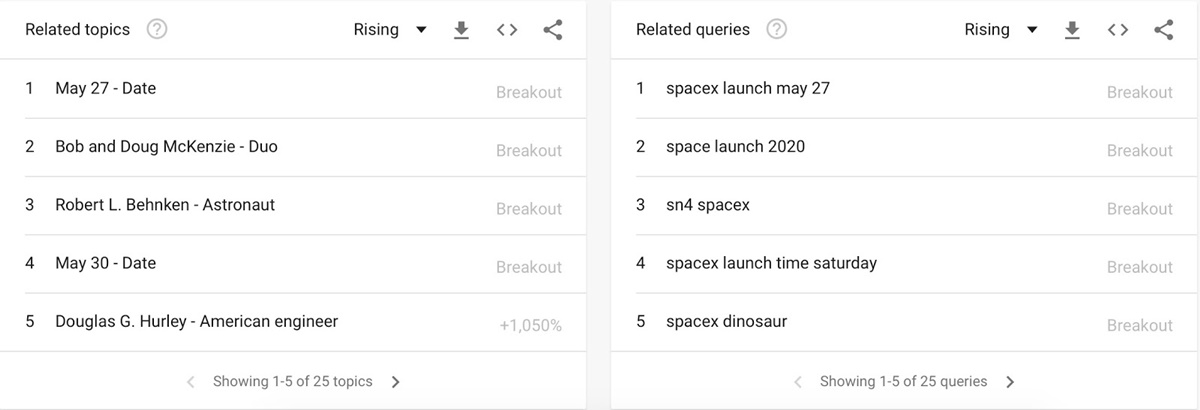1200x410 pixels.
Task: Share the Related queries panel
Action: pyautogui.click(x=1164, y=30)
